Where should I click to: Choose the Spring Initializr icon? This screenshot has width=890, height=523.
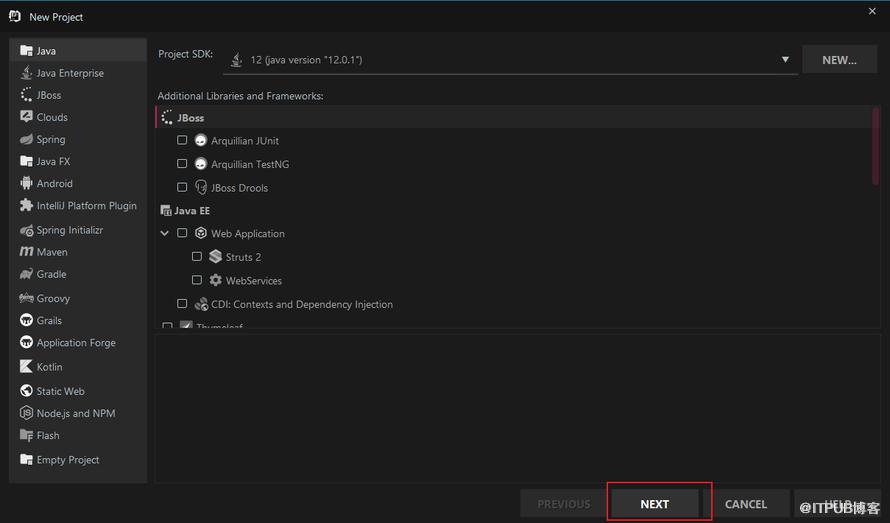tap(26, 230)
